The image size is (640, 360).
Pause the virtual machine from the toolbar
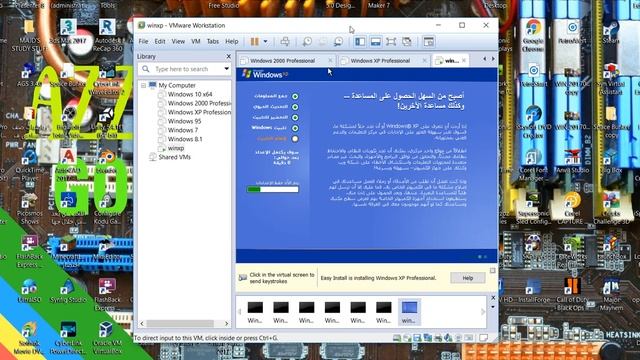pyautogui.click(x=255, y=42)
